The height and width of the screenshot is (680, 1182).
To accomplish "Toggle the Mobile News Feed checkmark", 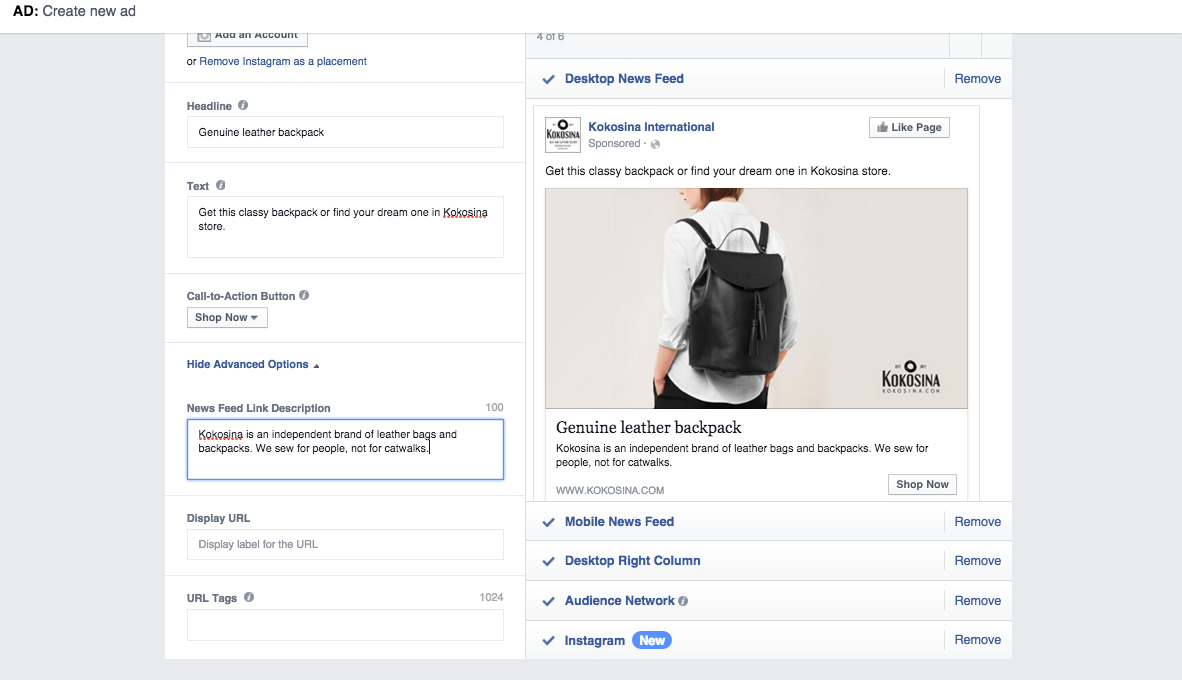I will (549, 522).
